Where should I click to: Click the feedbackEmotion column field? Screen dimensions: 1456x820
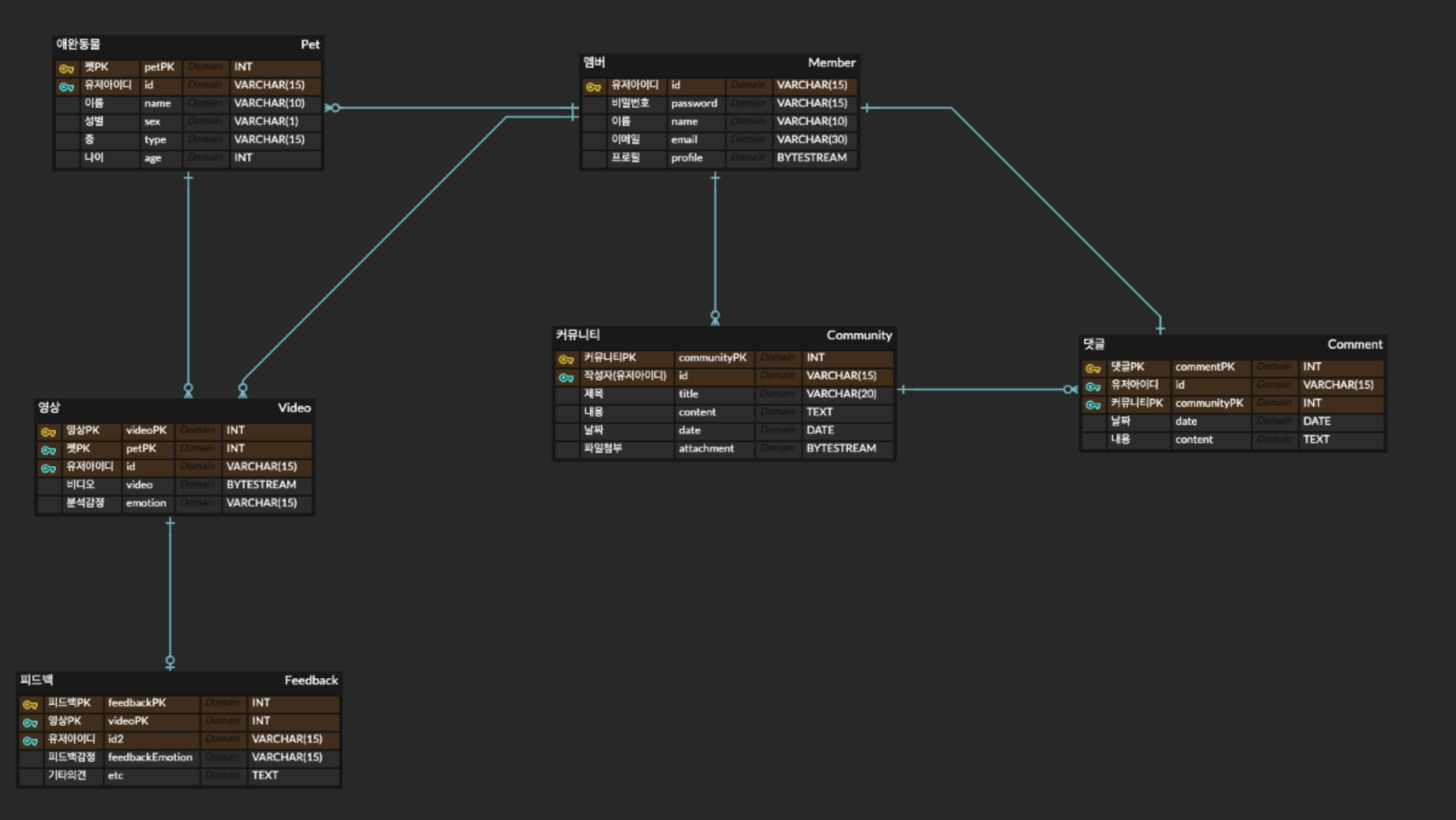pyautogui.click(x=150, y=757)
